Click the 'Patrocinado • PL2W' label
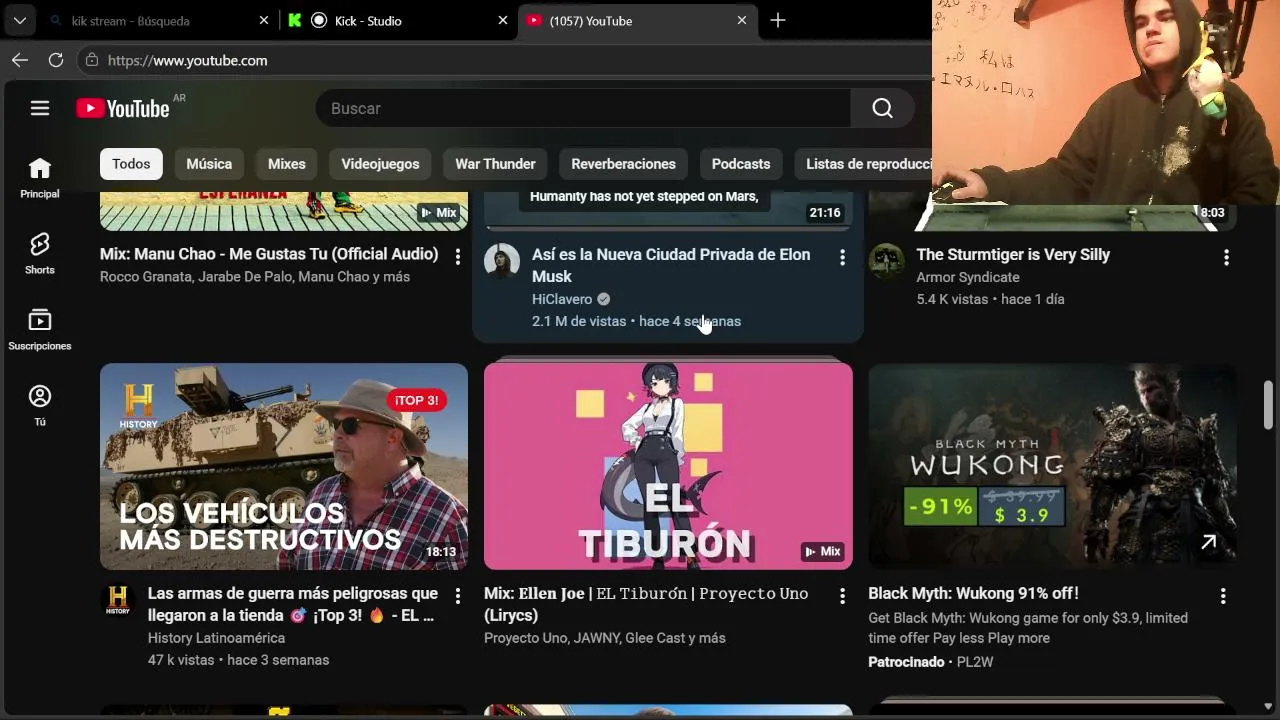This screenshot has height=720, width=1280. pyautogui.click(x=930, y=662)
